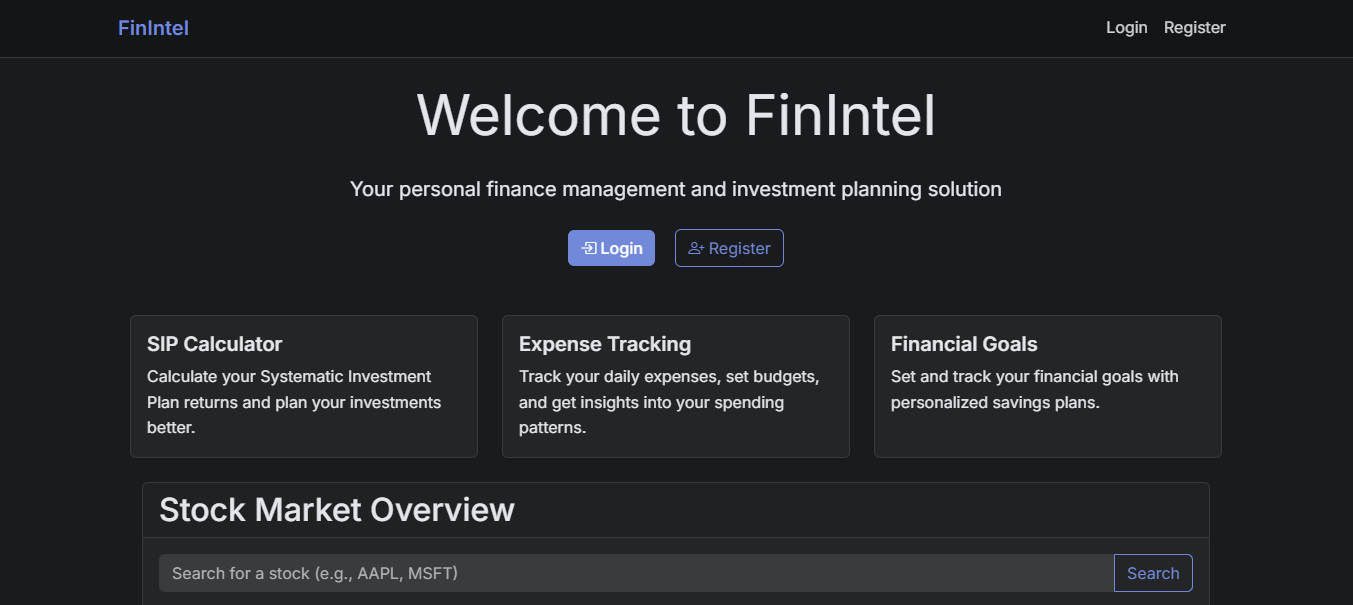1353x605 pixels.
Task: Click the Financial Goals description text
Action: click(1034, 390)
